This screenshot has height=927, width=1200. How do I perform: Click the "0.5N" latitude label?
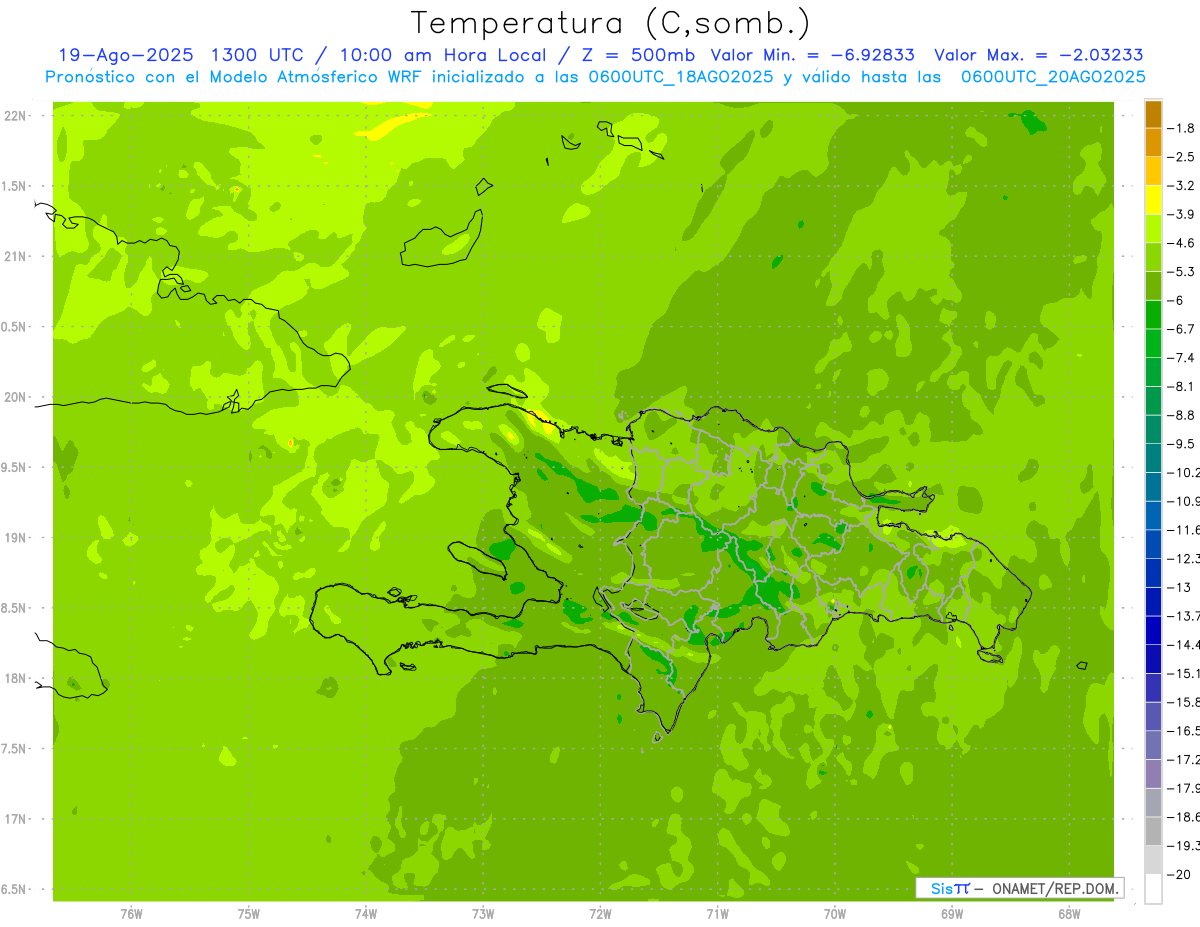tap(15, 327)
